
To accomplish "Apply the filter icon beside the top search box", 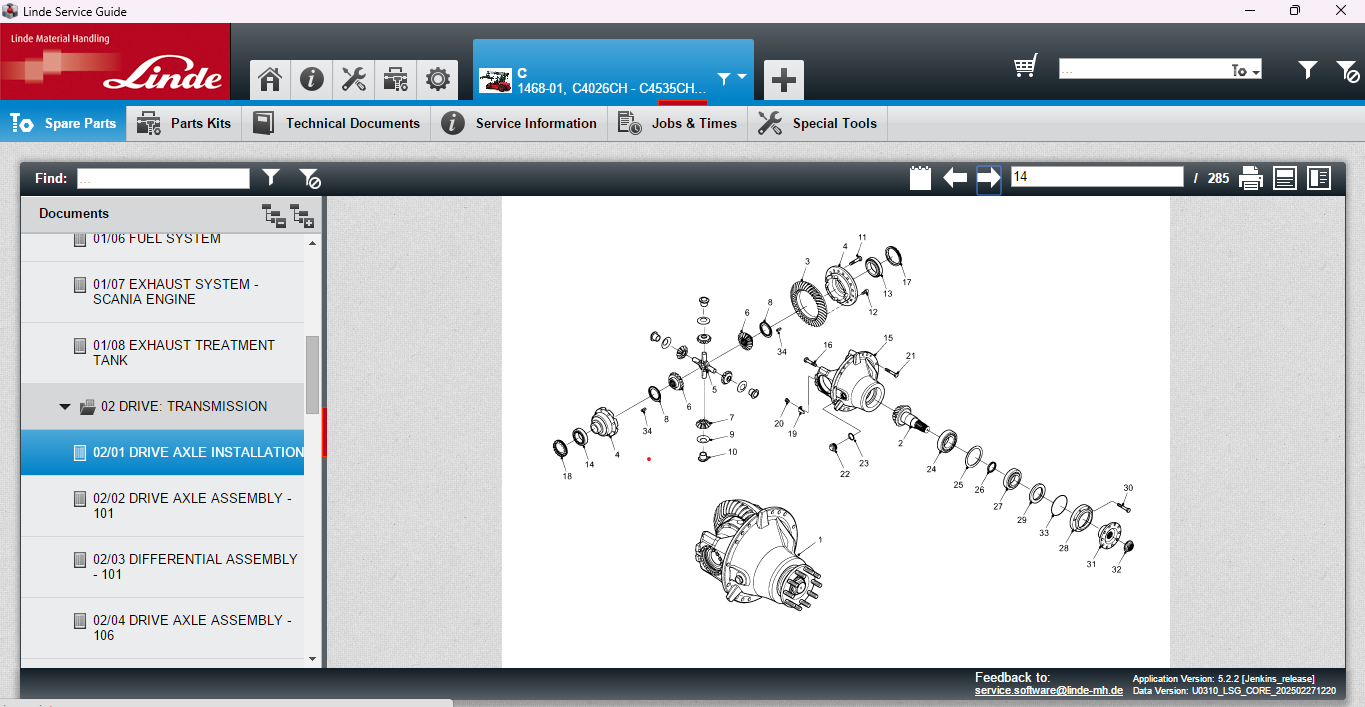I will click(x=1308, y=69).
